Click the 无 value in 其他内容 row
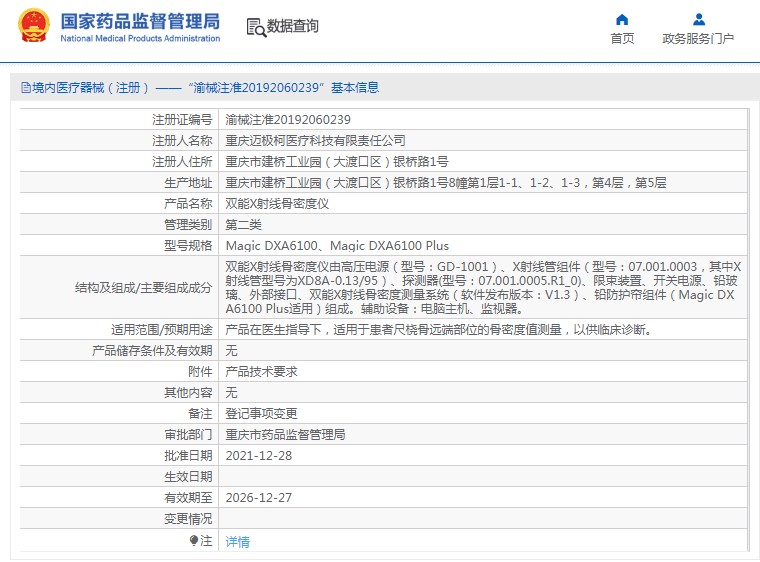This screenshot has width=760, height=562. [x=231, y=393]
